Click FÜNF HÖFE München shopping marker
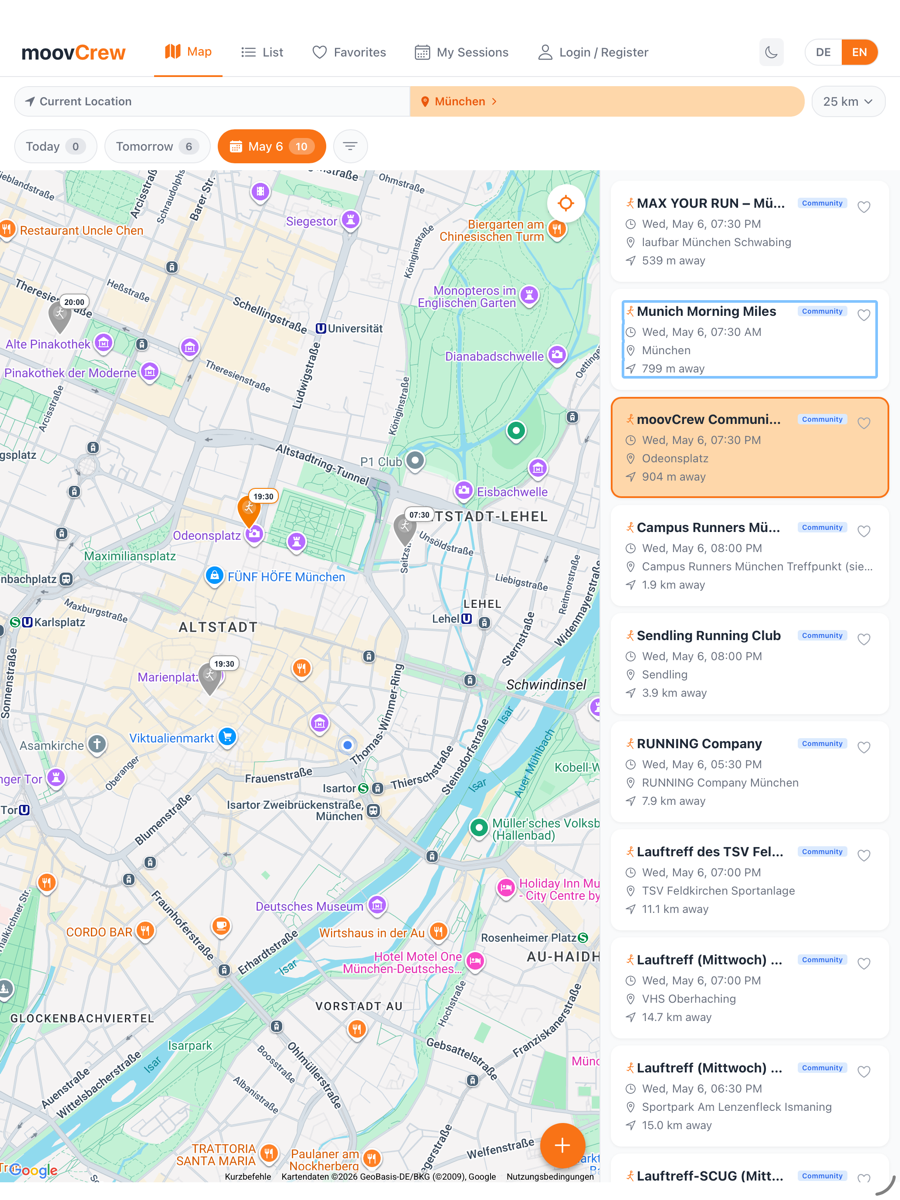Screen dimensions: 900x1200 pyautogui.click(x=214, y=576)
